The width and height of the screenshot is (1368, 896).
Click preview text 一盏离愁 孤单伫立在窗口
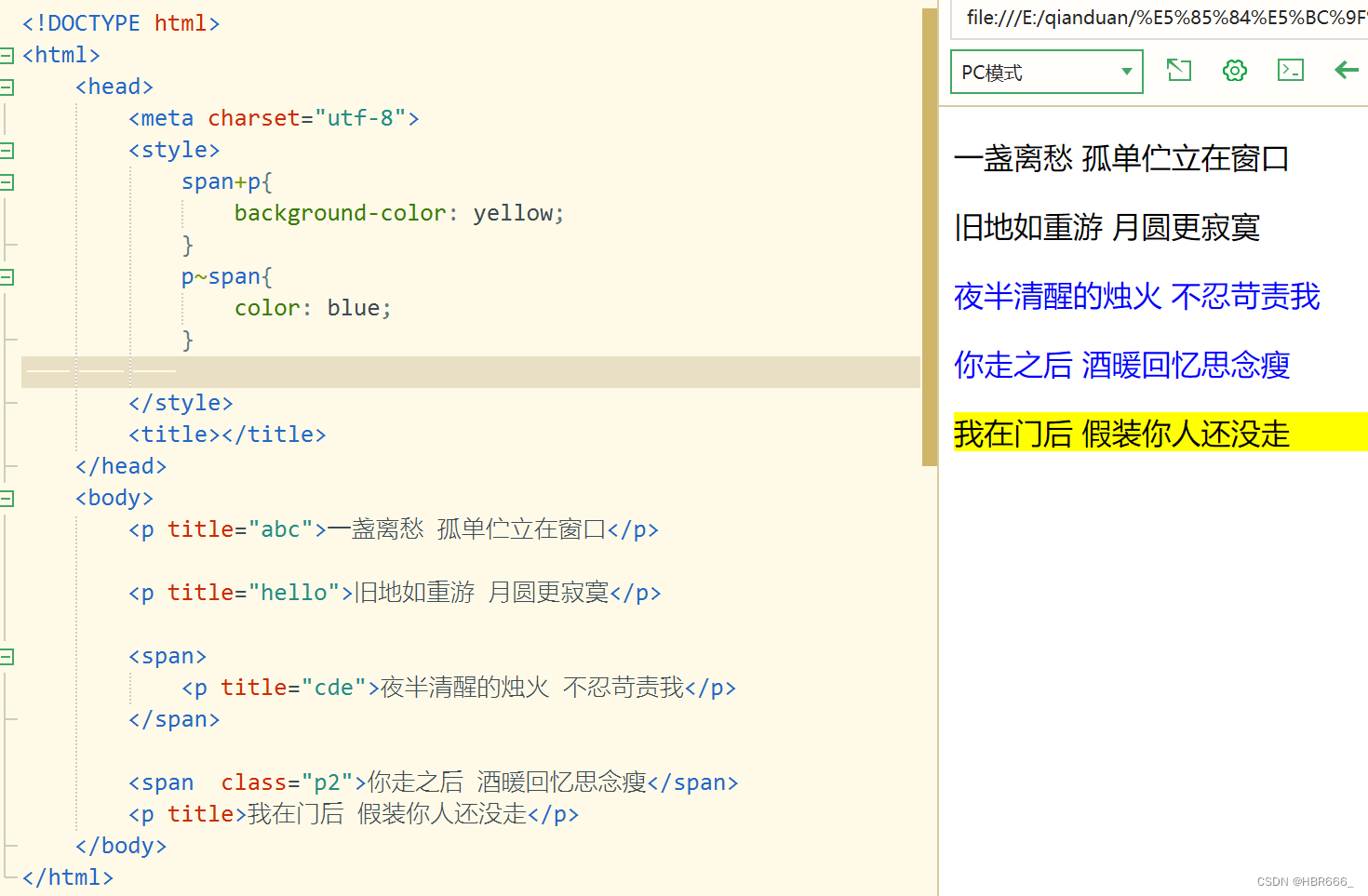[x=1121, y=159]
